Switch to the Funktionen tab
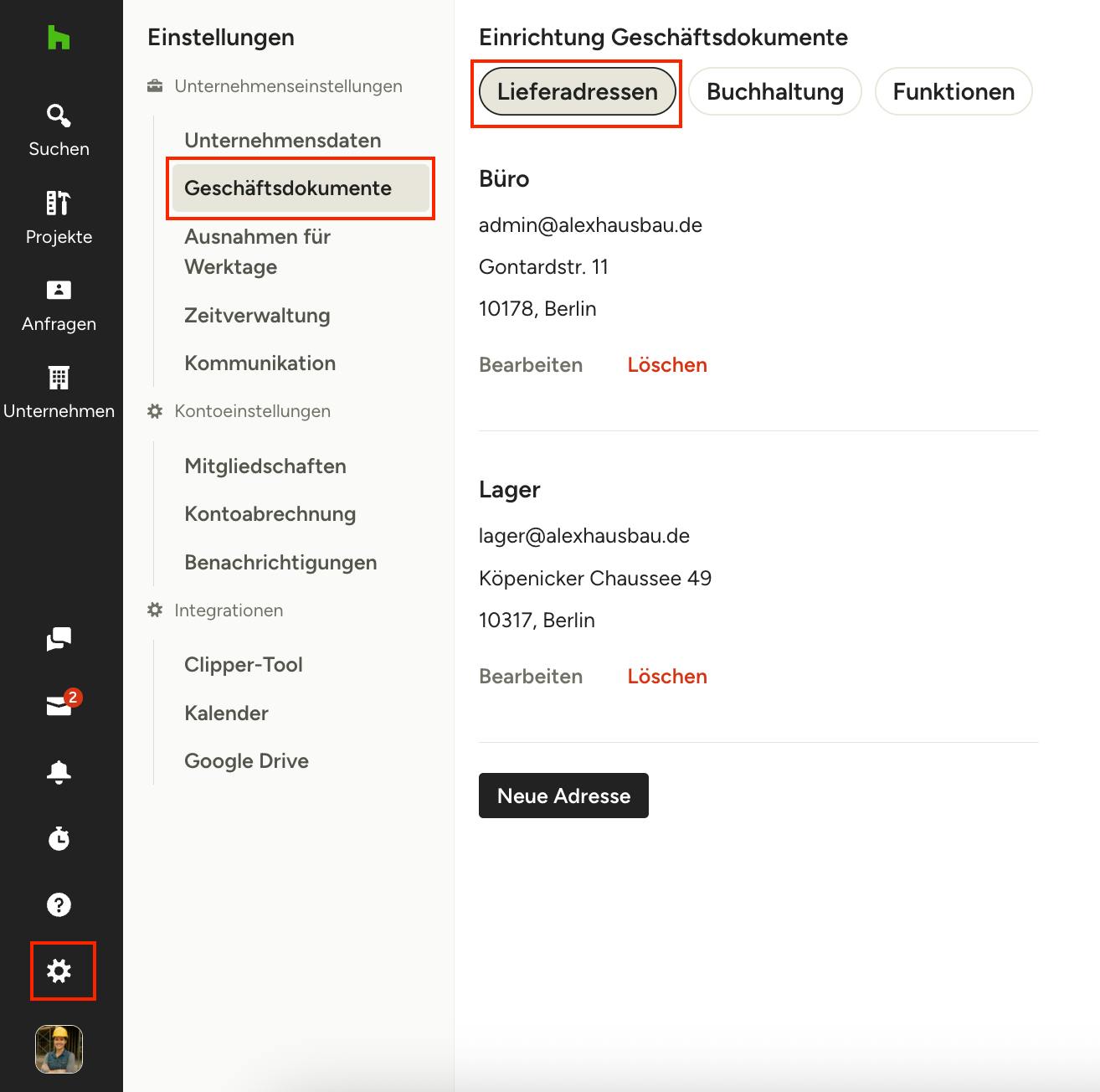The width and height of the screenshot is (1100, 1092). click(954, 92)
